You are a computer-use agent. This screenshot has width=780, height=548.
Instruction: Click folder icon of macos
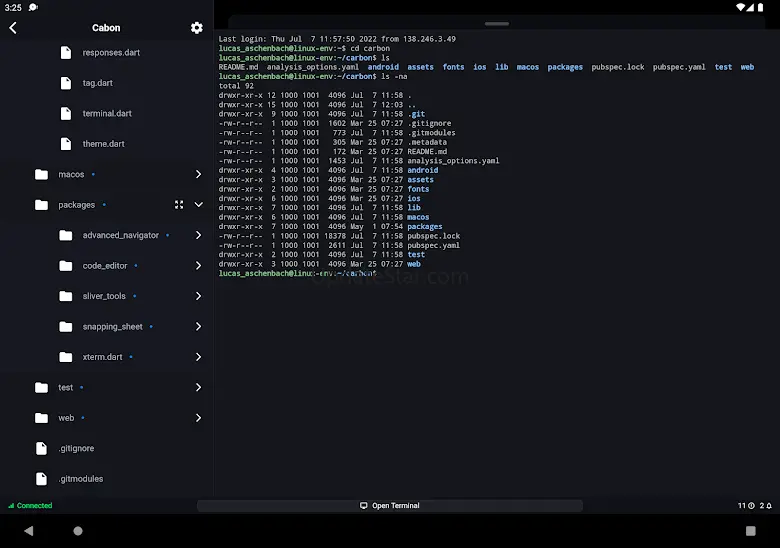(x=41, y=175)
